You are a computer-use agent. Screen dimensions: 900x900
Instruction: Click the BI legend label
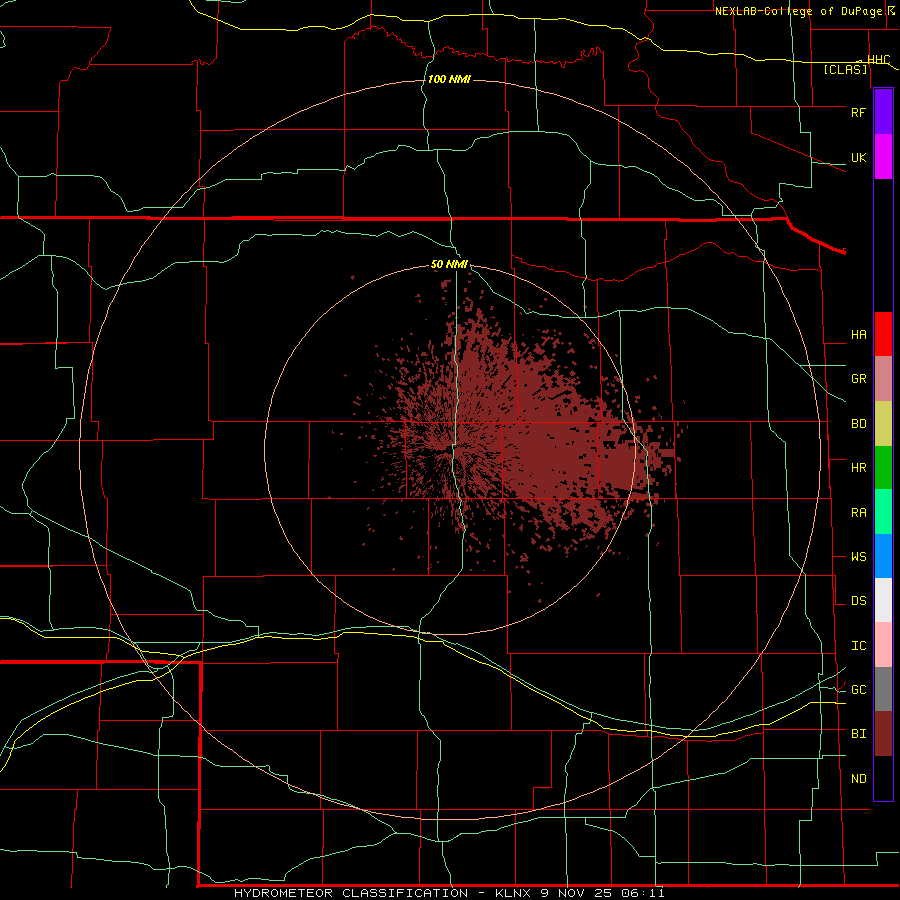858,734
